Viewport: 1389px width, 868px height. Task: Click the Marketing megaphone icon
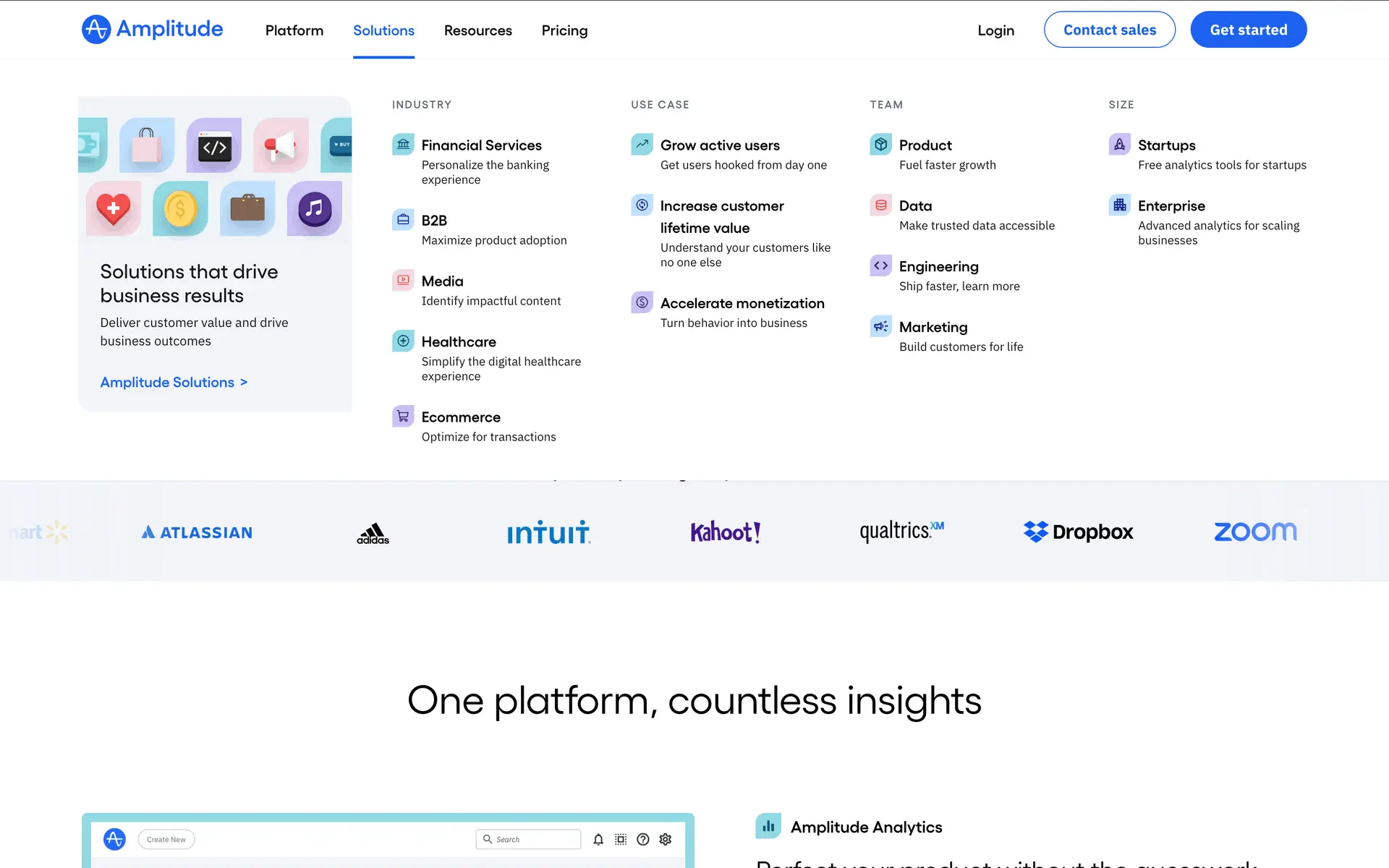point(880,327)
